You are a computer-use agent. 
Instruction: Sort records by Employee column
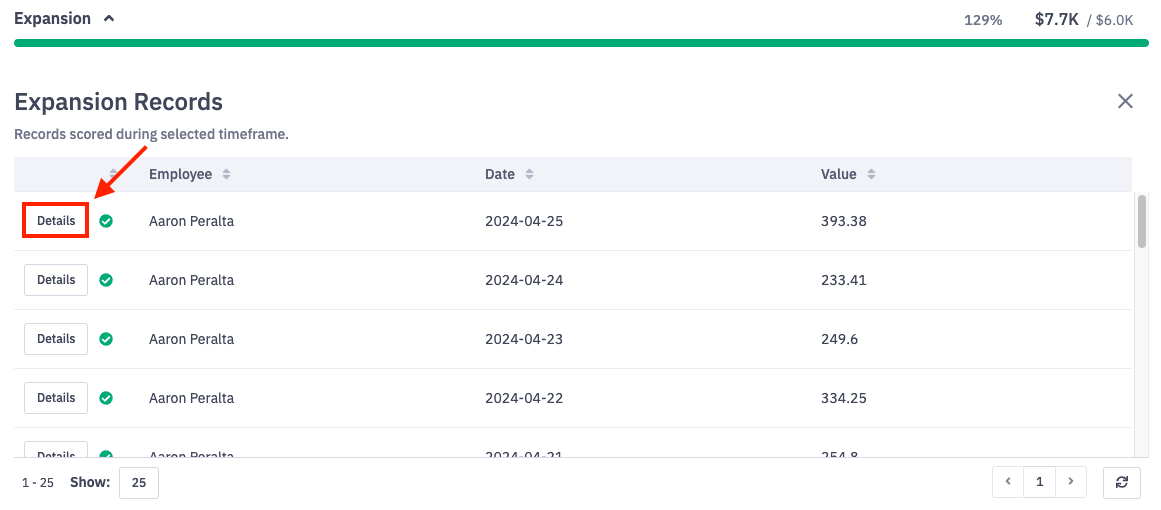227,175
